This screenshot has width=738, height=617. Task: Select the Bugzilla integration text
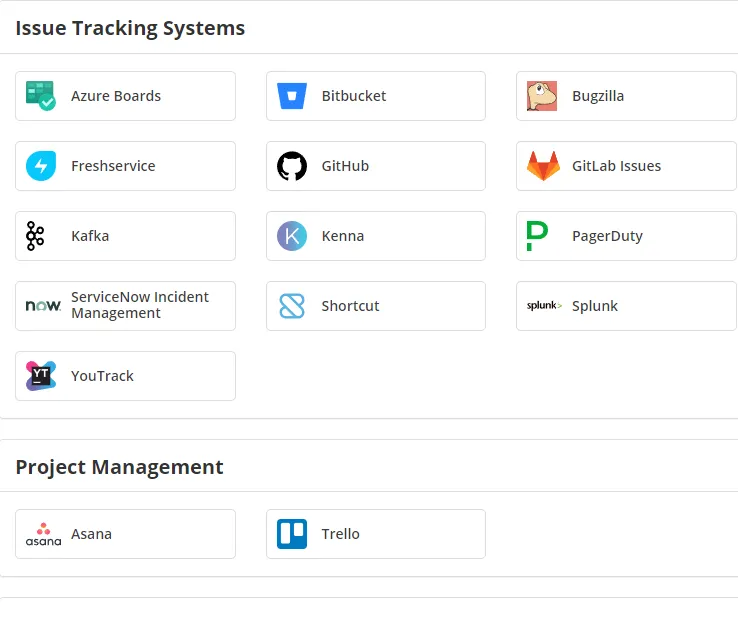click(598, 96)
